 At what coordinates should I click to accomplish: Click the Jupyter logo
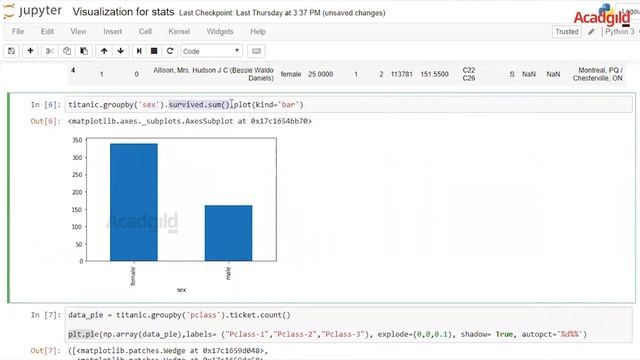click(32, 11)
